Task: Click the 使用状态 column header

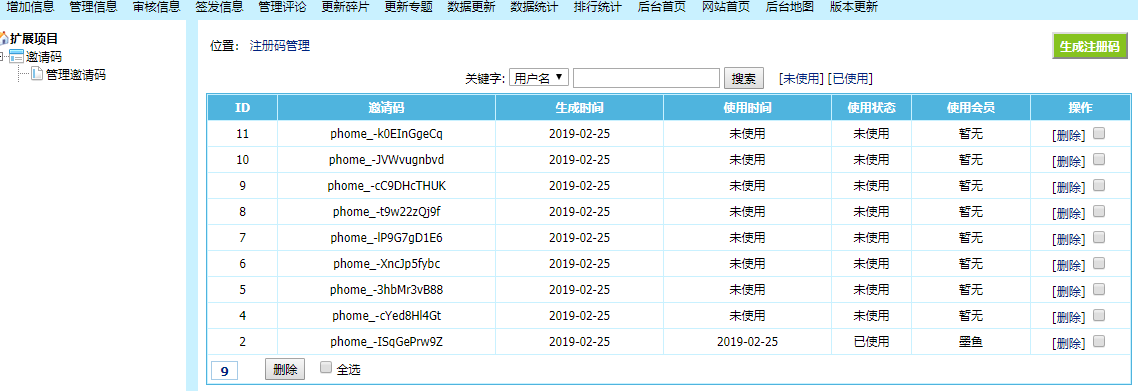Action: pos(872,107)
